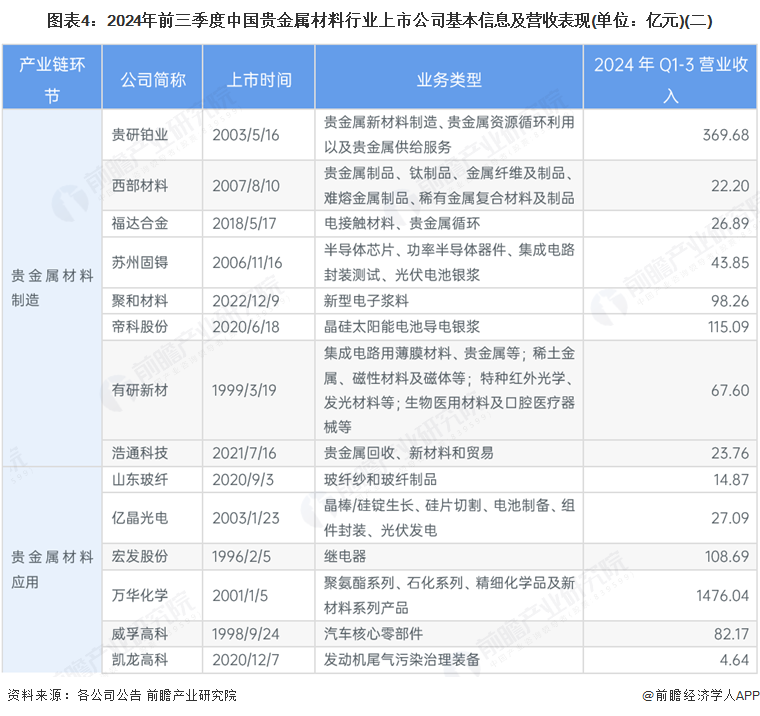Click listing date '2020/6/18'
The width and height of the screenshot is (760, 716).
tap(246, 327)
